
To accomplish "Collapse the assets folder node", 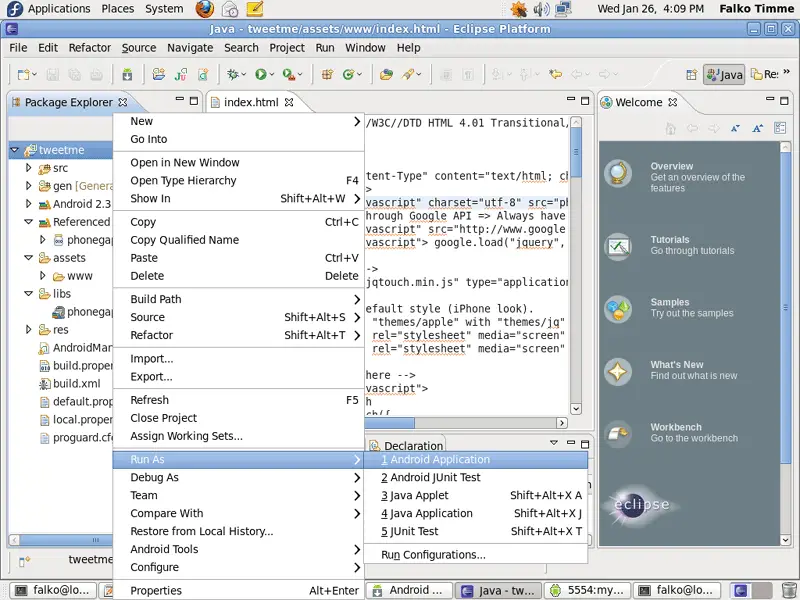I will pos(29,258).
